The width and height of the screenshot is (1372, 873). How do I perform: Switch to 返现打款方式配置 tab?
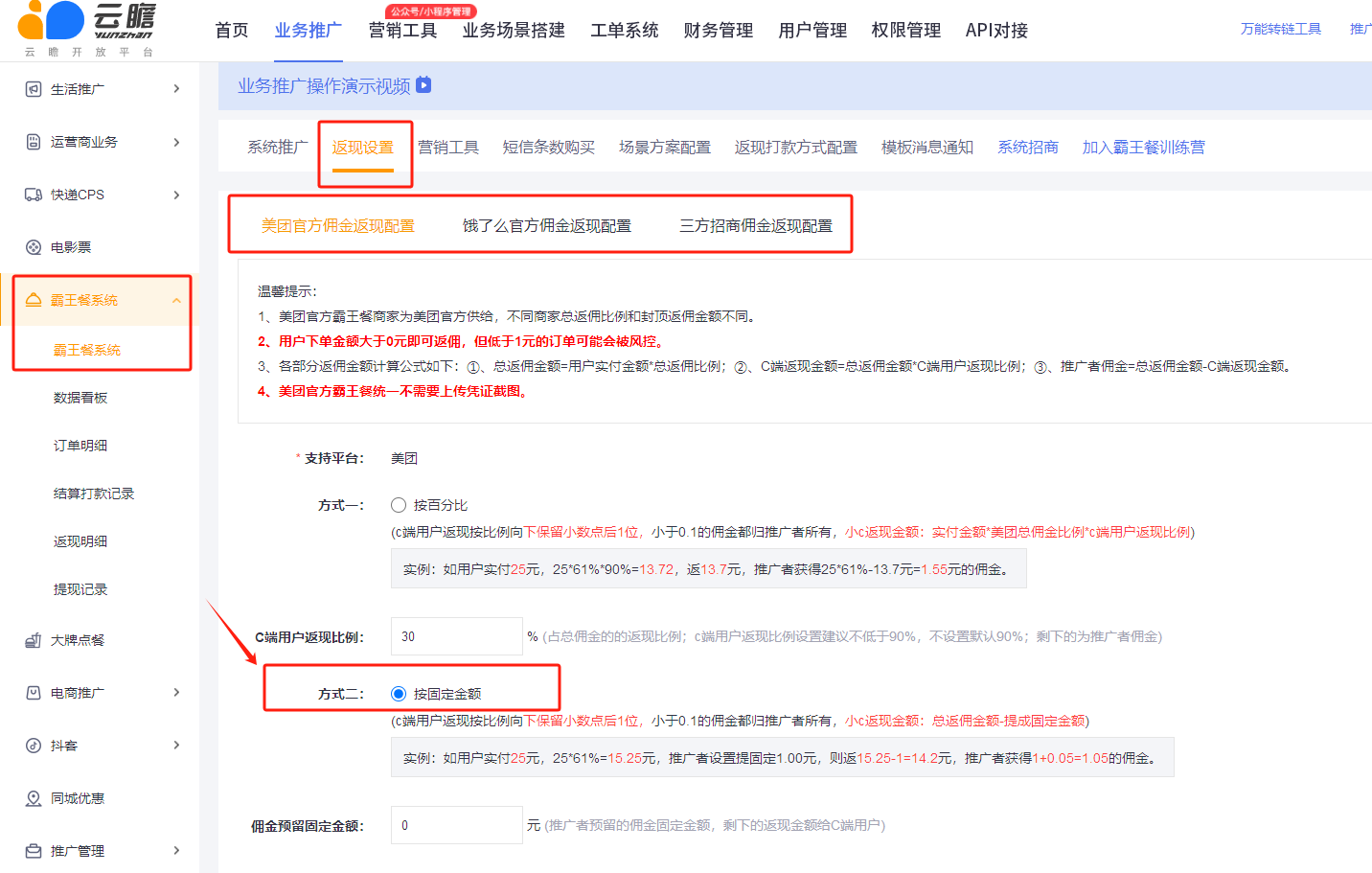coord(796,148)
